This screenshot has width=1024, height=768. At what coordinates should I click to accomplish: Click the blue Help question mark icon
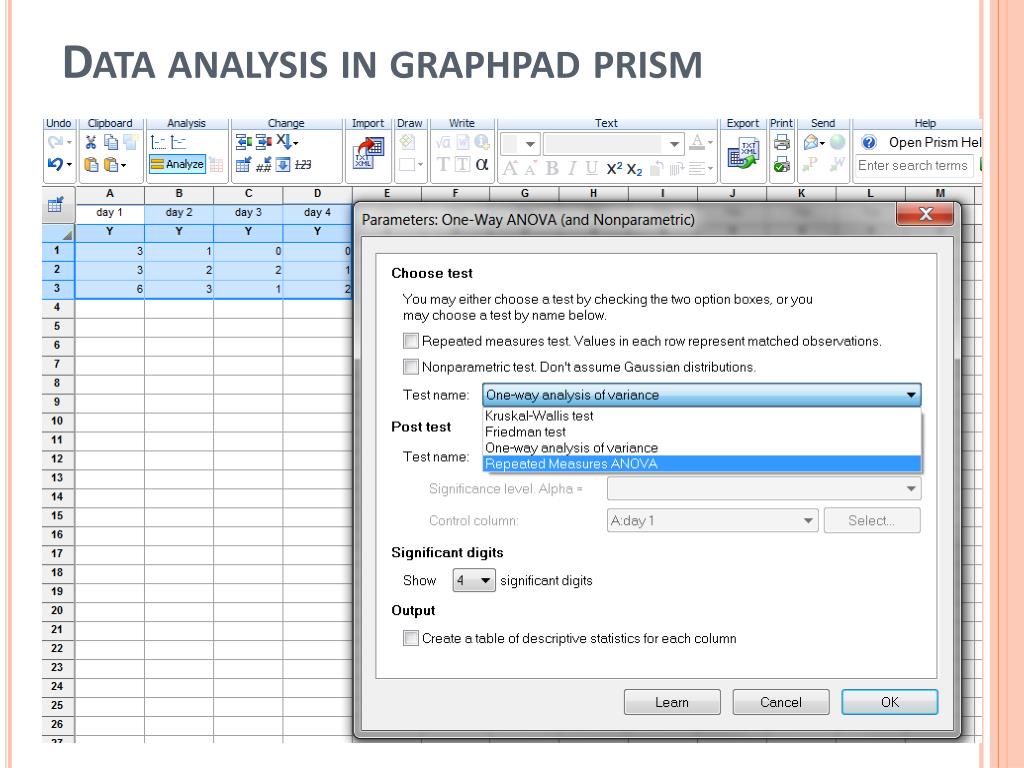(x=869, y=142)
